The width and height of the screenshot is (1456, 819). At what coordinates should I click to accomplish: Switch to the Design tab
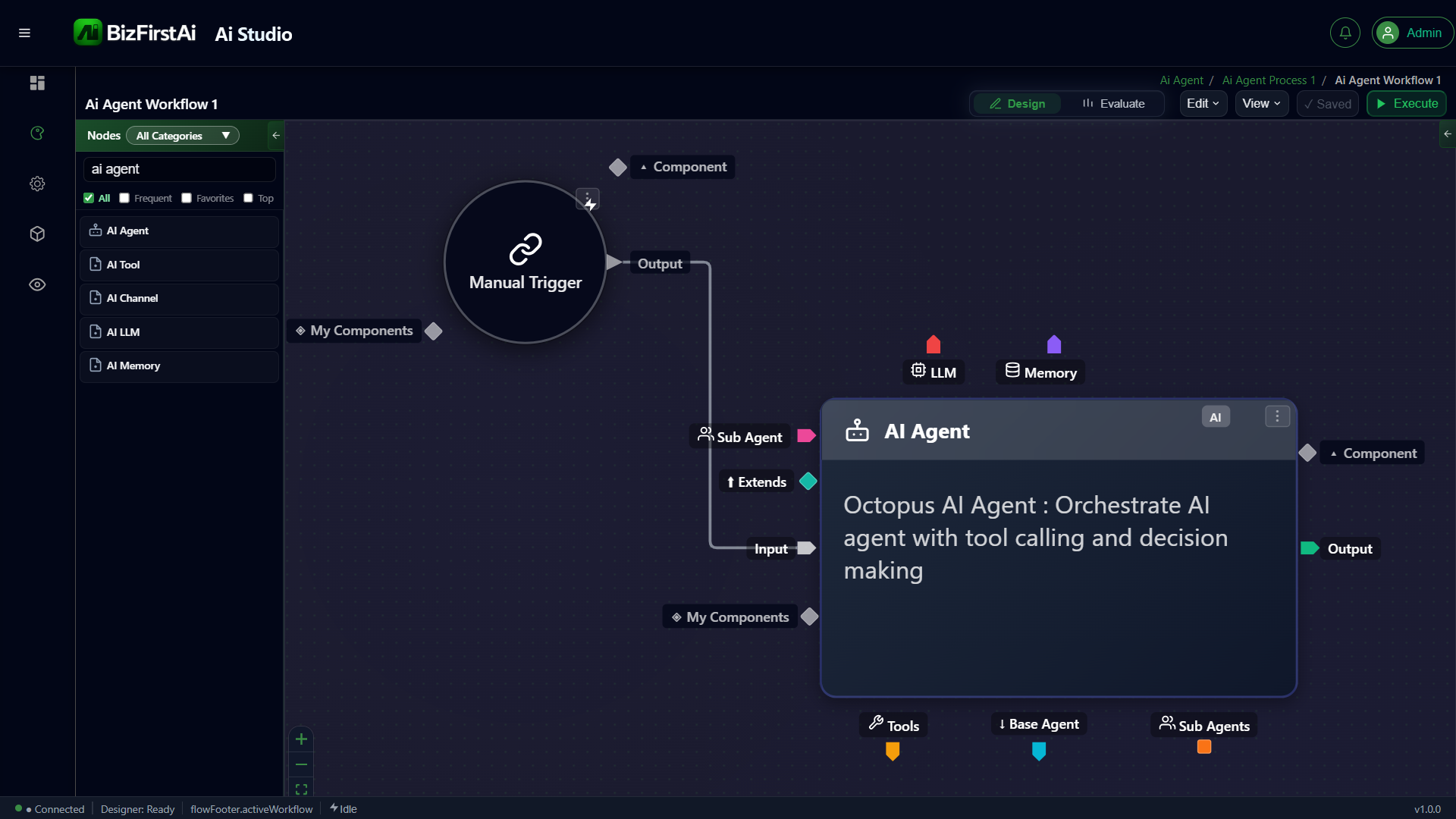point(1017,104)
